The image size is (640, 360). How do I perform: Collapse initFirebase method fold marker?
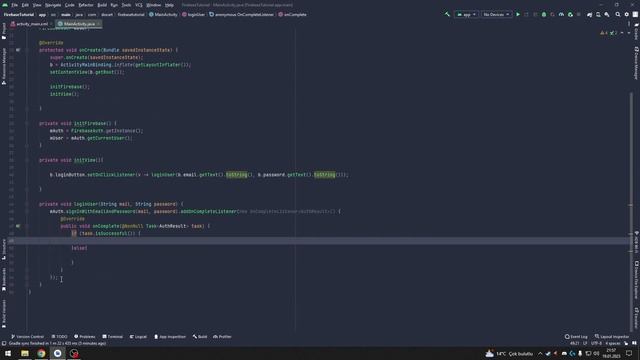[x=27, y=123]
